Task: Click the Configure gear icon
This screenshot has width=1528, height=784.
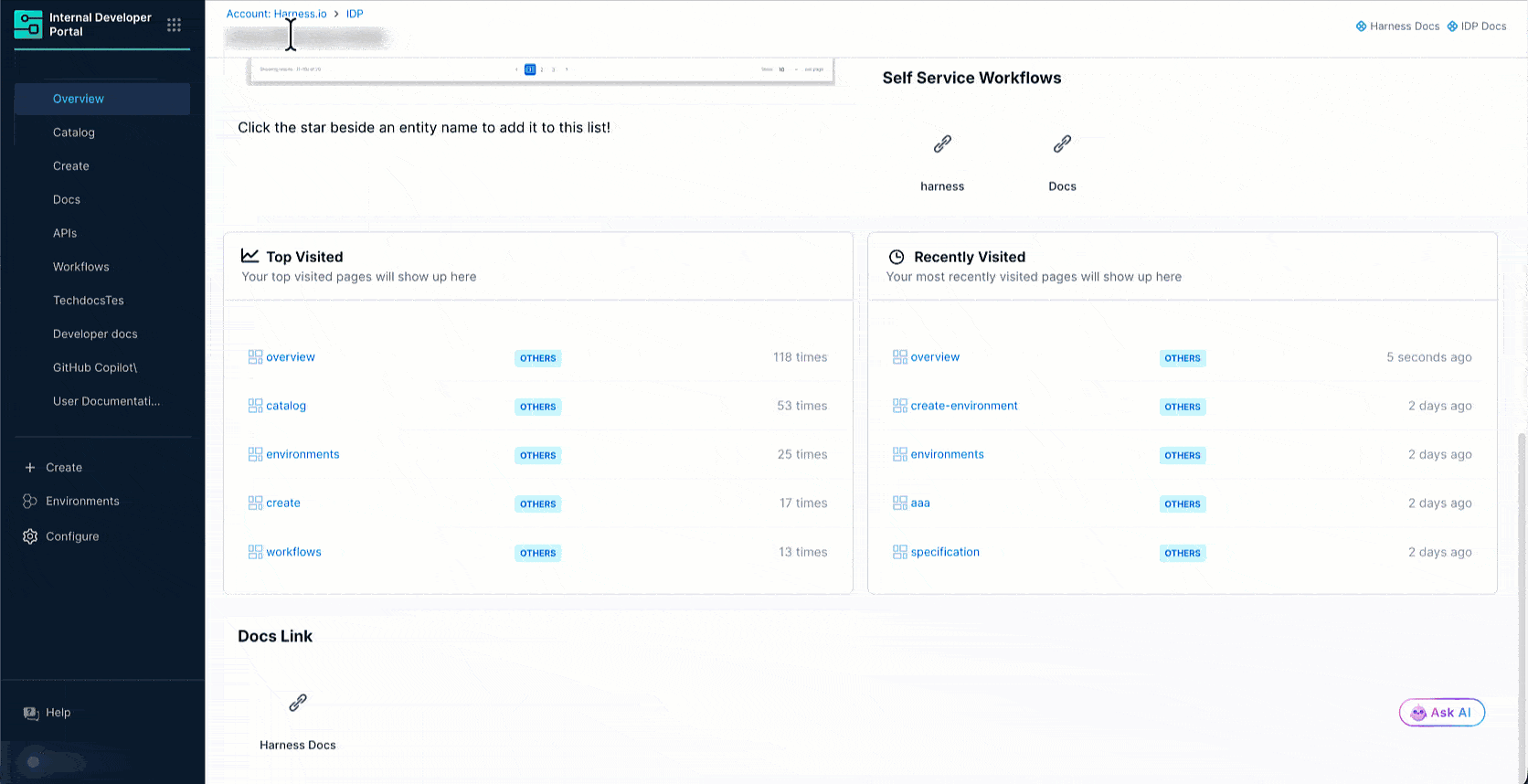Action: (30, 536)
